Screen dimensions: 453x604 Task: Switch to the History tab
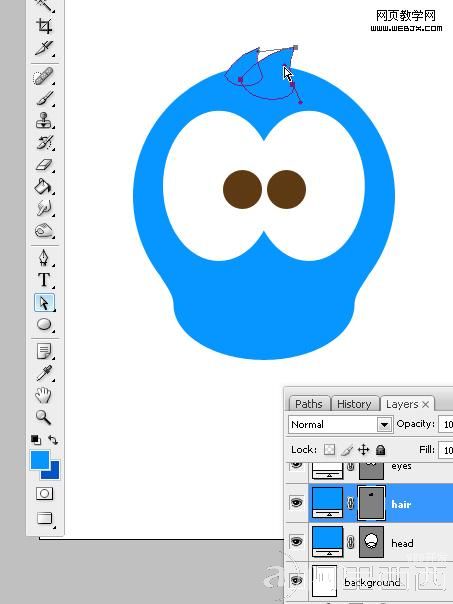[354, 404]
